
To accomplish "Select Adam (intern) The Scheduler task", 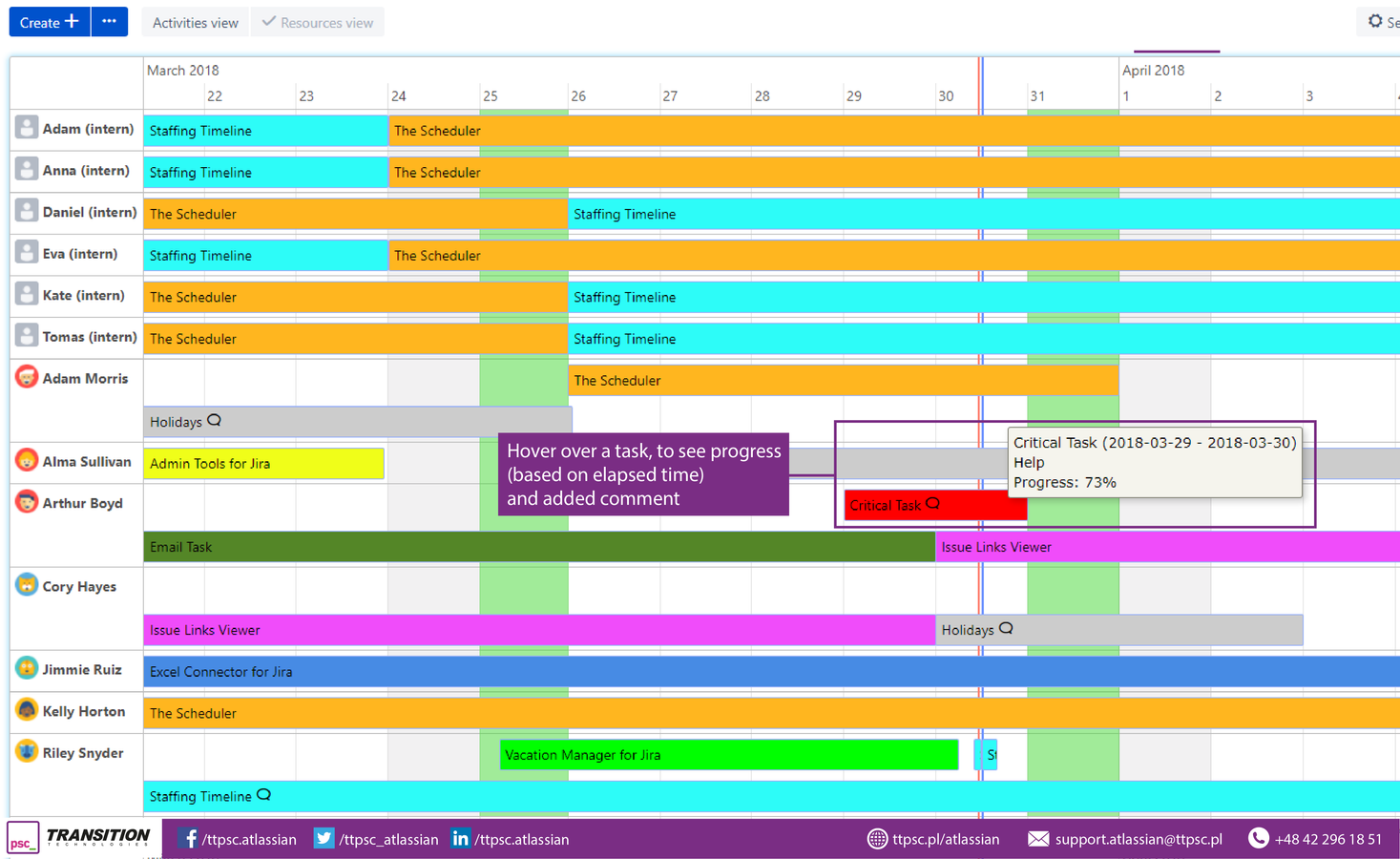I will coord(894,131).
